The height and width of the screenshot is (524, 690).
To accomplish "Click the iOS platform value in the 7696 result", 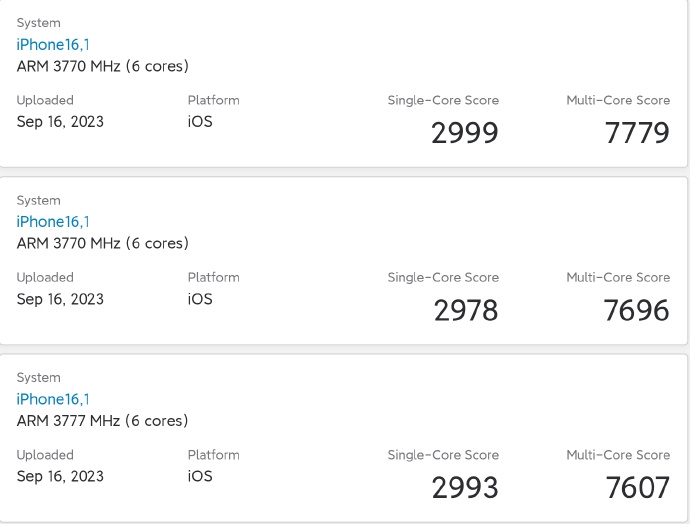I will (200, 299).
